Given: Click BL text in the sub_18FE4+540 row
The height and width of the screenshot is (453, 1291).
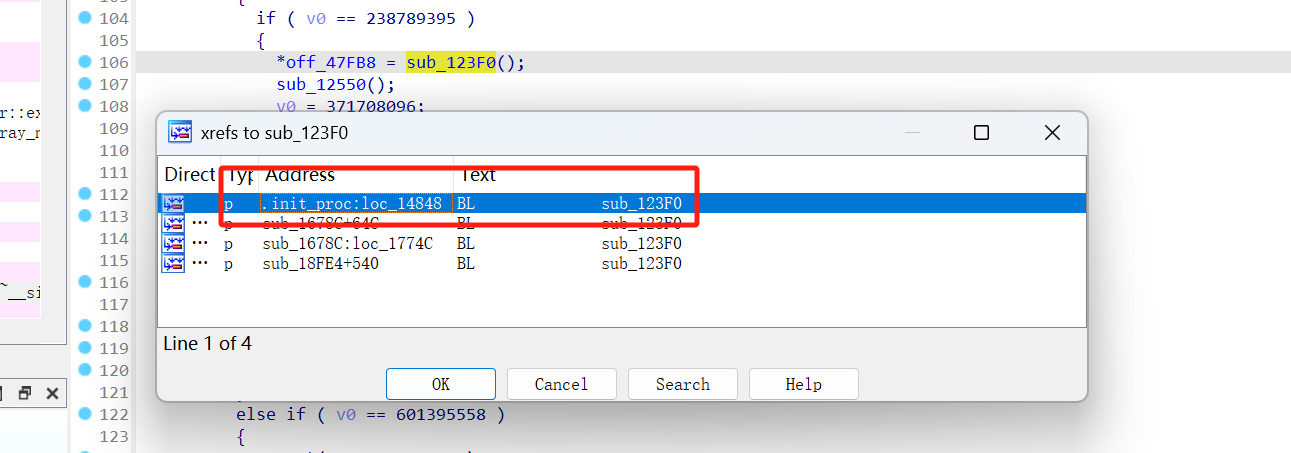Looking at the screenshot, I should pyautogui.click(x=466, y=263).
